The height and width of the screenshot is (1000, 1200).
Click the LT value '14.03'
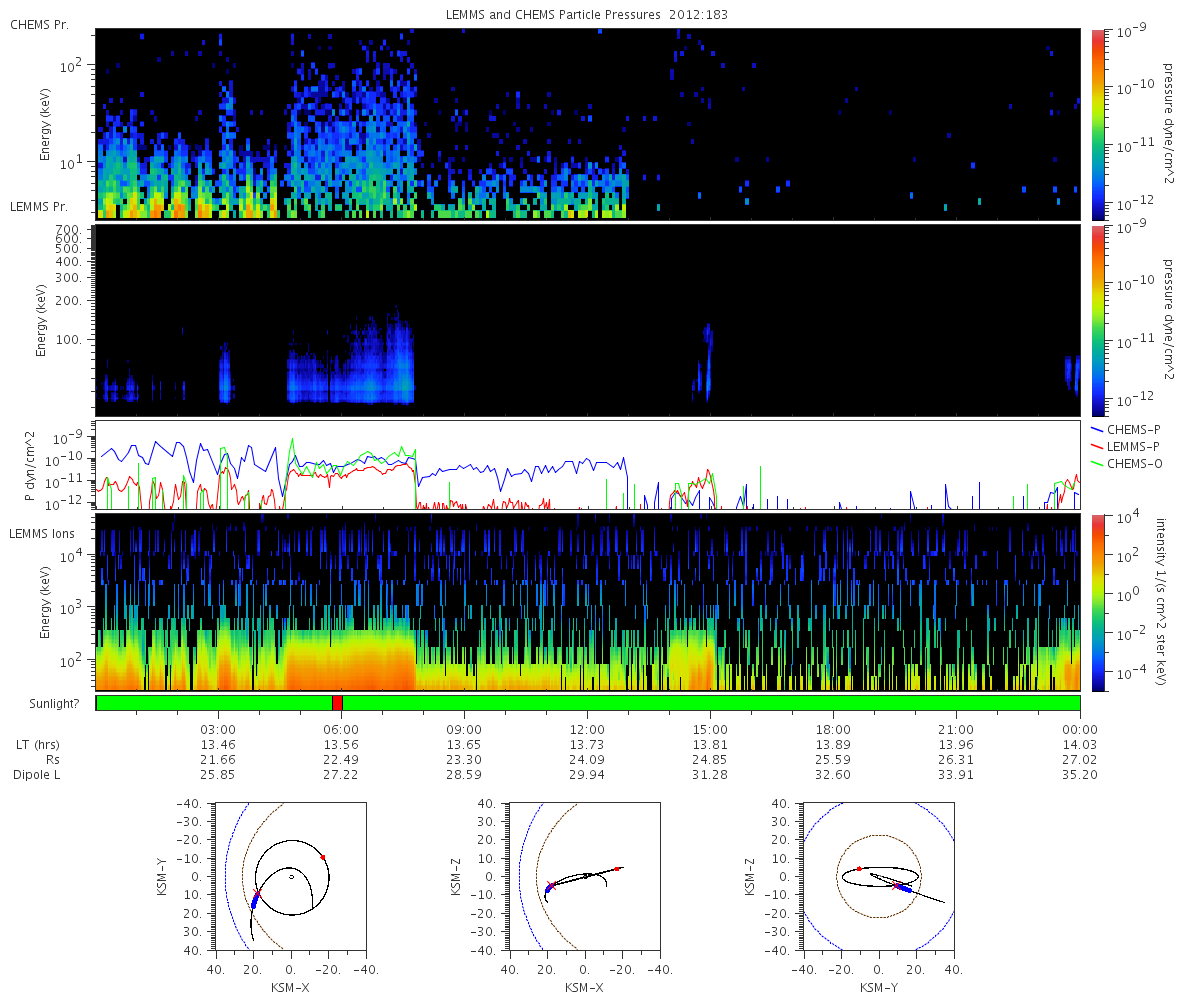(1080, 745)
